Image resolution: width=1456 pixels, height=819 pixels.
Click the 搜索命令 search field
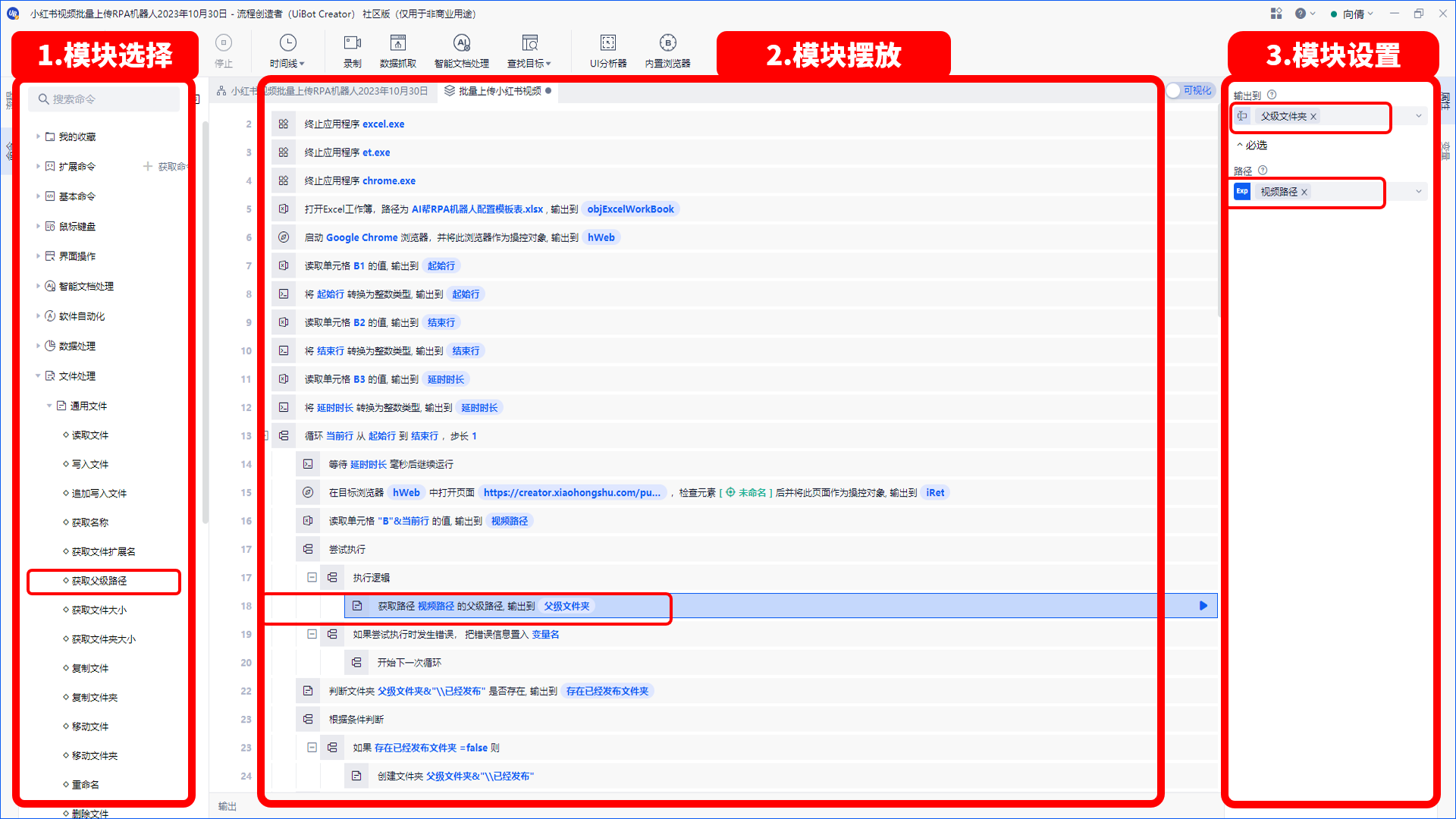pos(105,99)
